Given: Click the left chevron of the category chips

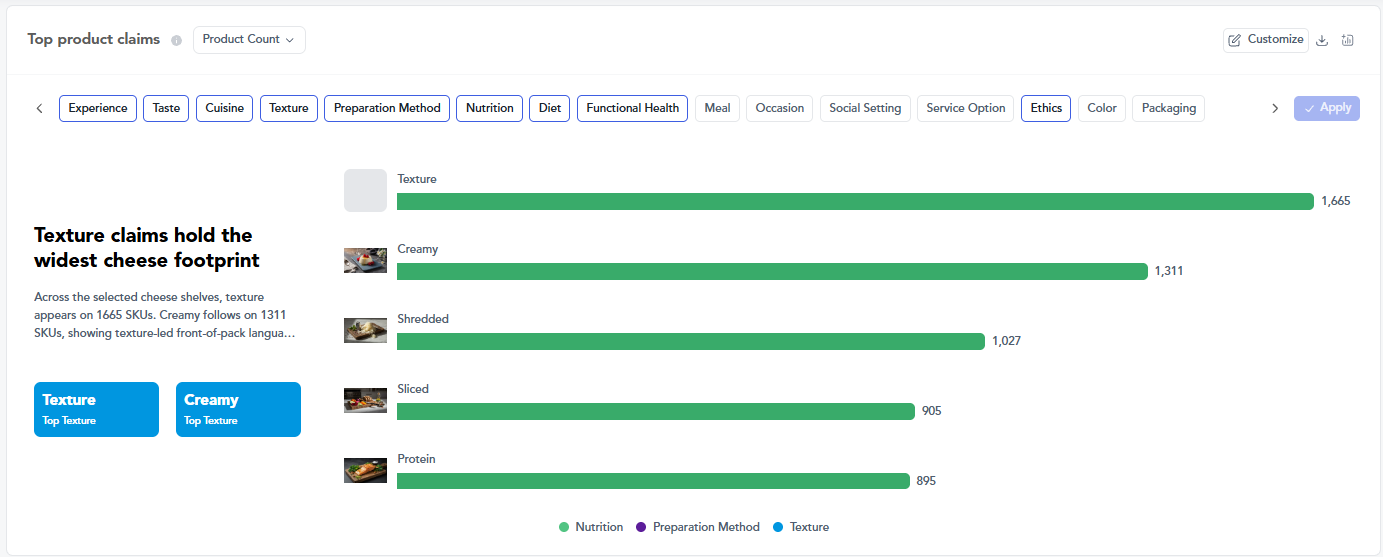Looking at the screenshot, I should click(39, 108).
